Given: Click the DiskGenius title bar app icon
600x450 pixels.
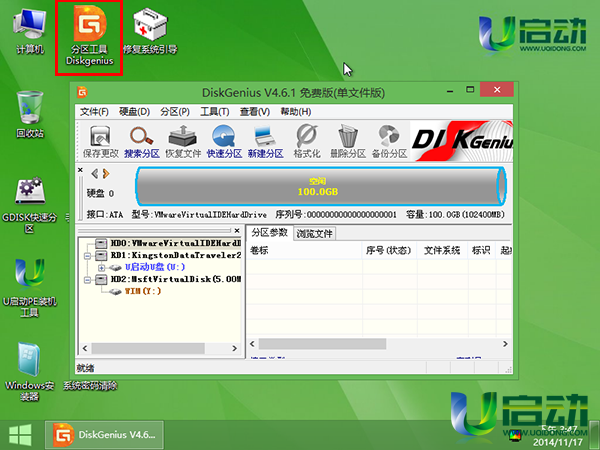Looking at the screenshot, I should [x=82, y=92].
